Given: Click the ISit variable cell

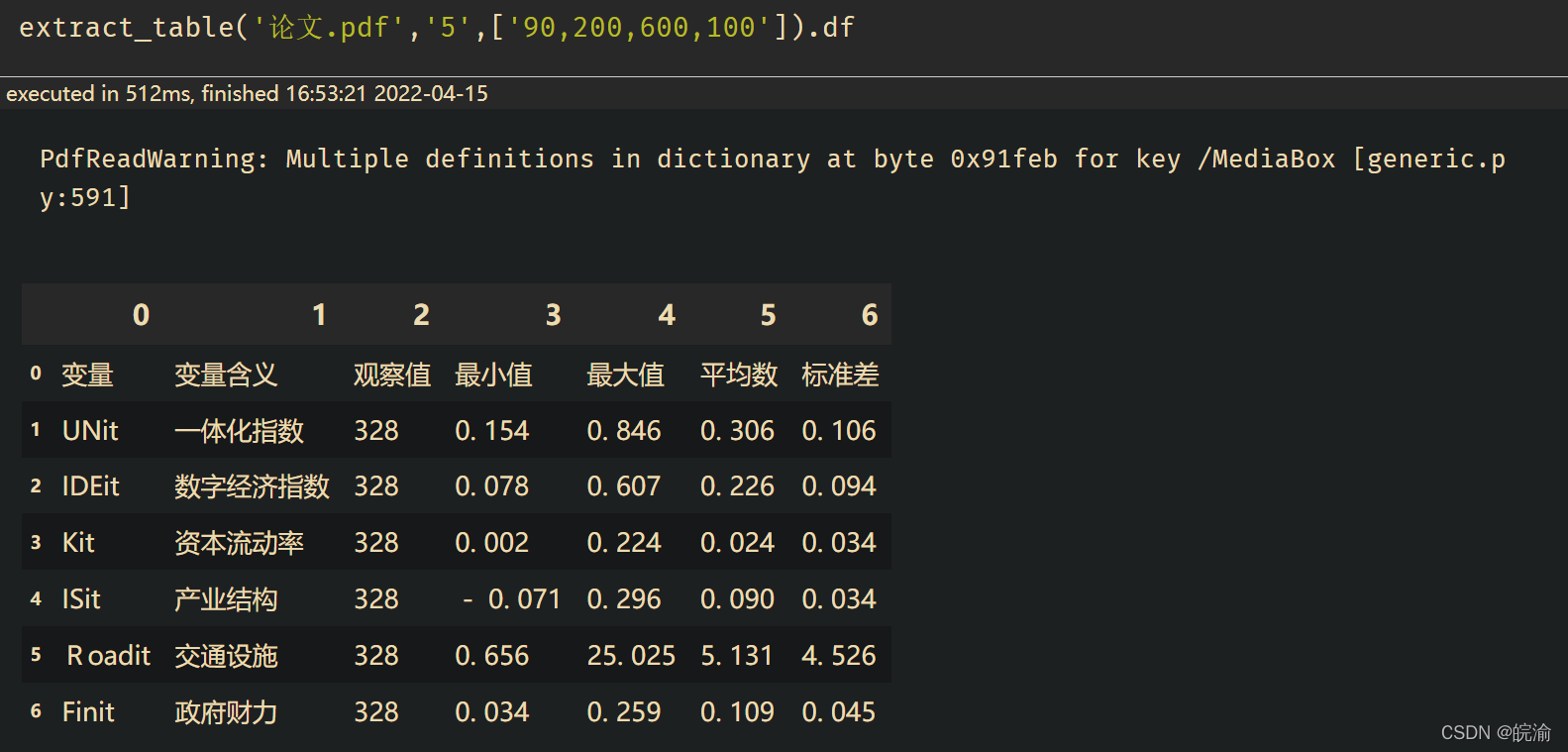Looking at the screenshot, I should (x=81, y=598).
